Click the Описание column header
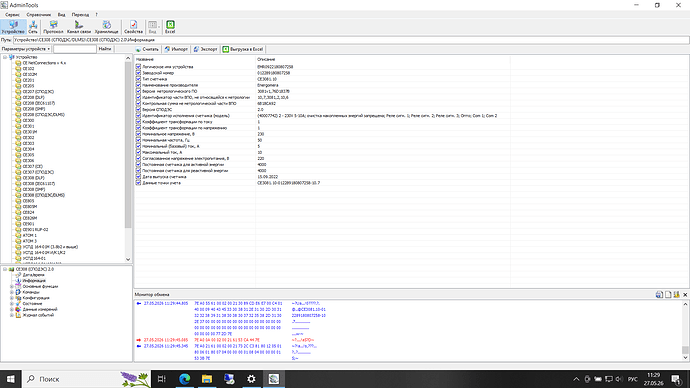This screenshot has width=690, height=388. (x=266, y=59)
